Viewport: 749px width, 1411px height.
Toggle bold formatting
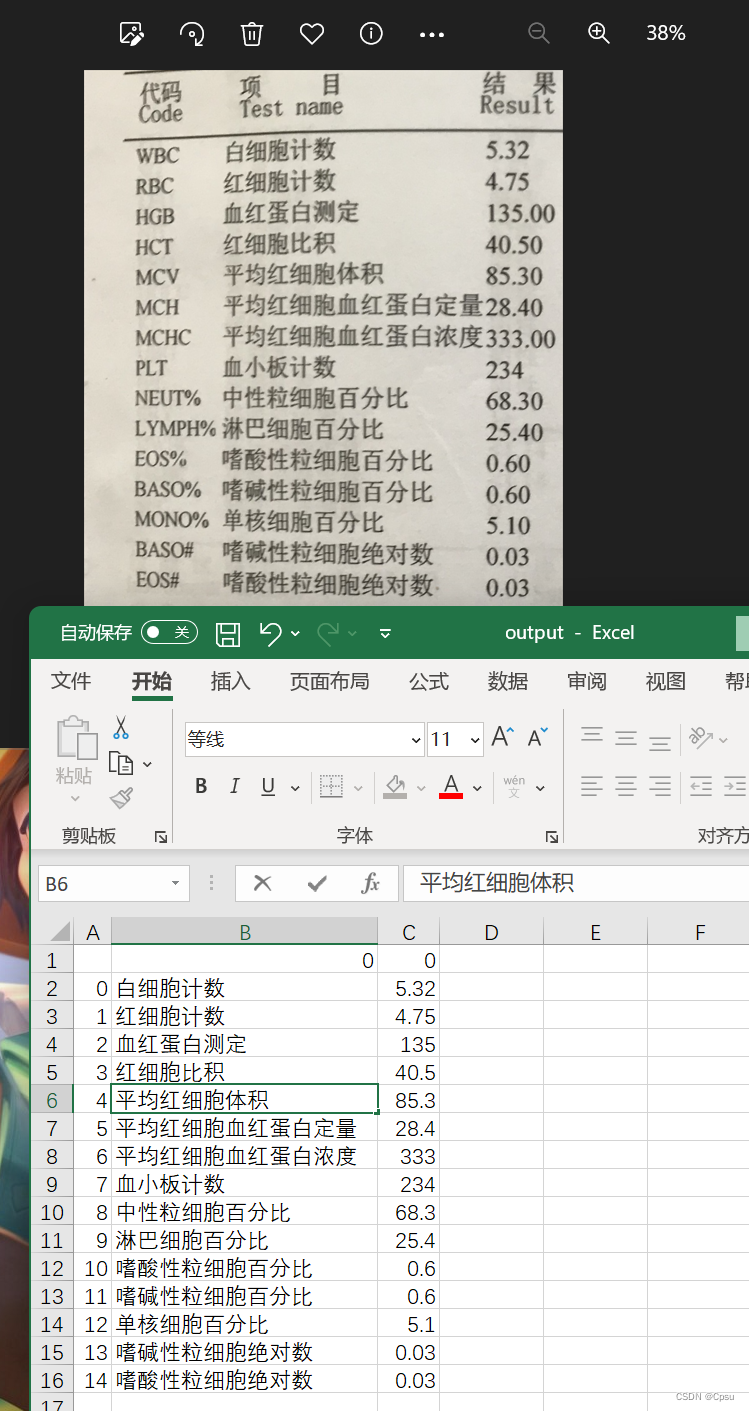[201, 787]
